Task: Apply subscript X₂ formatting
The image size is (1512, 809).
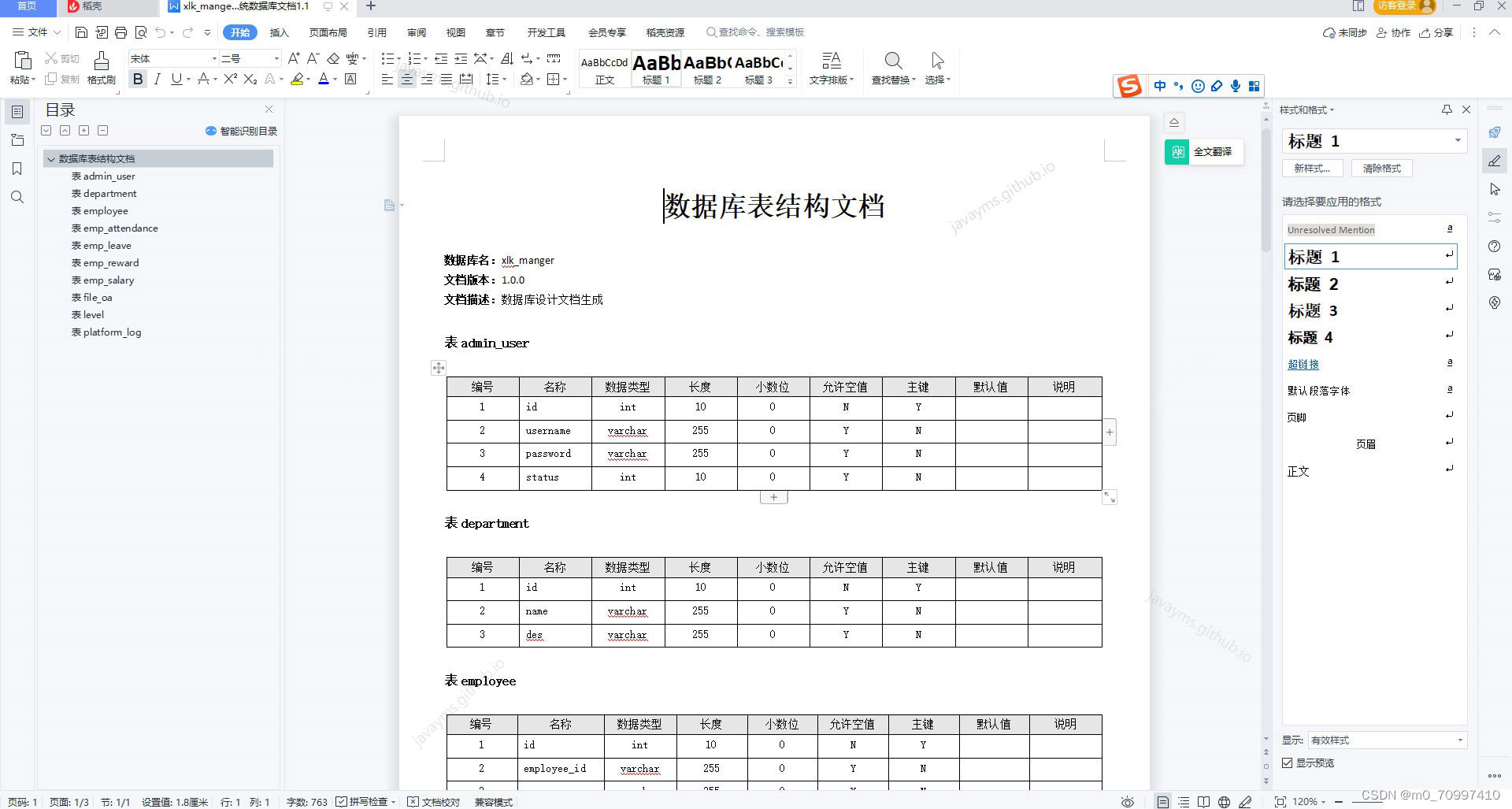Action: (x=250, y=79)
